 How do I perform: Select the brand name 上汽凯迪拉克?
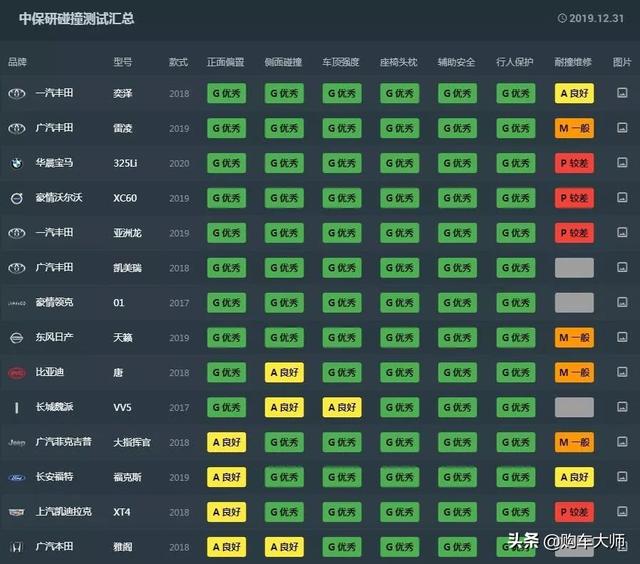[64, 511]
